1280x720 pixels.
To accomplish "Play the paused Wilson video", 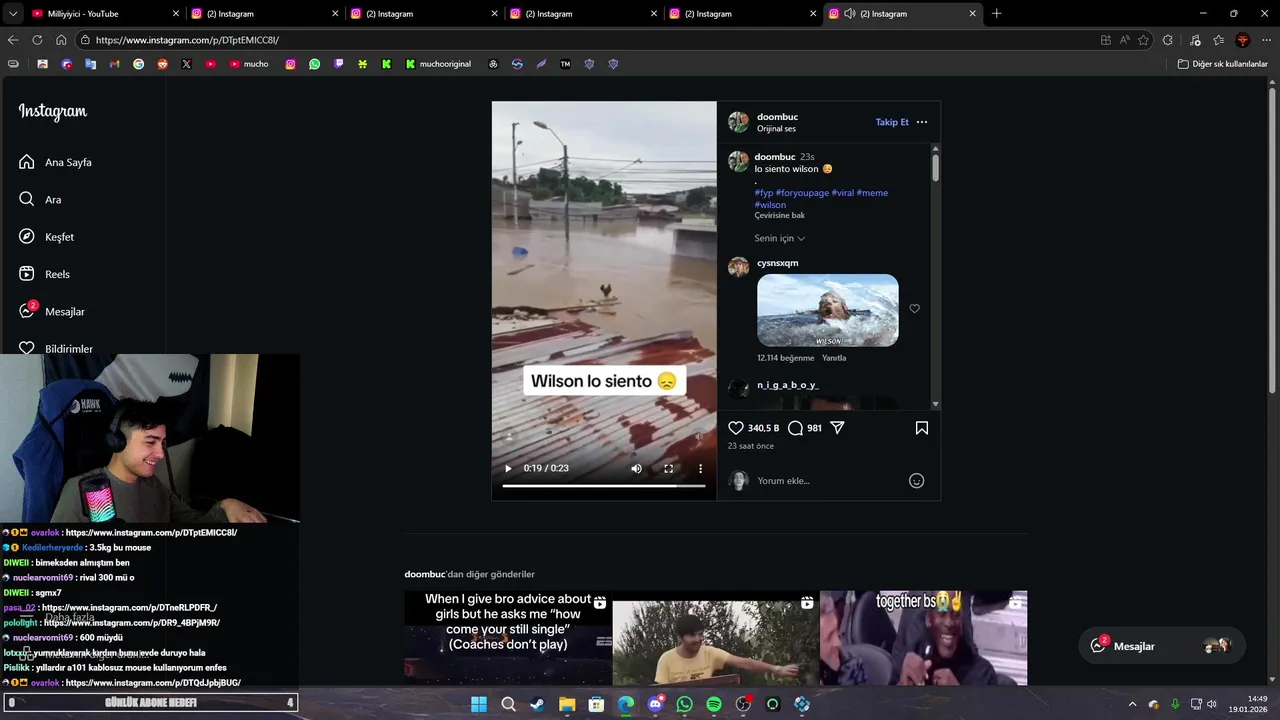I will pyautogui.click(x=508, y=468).
